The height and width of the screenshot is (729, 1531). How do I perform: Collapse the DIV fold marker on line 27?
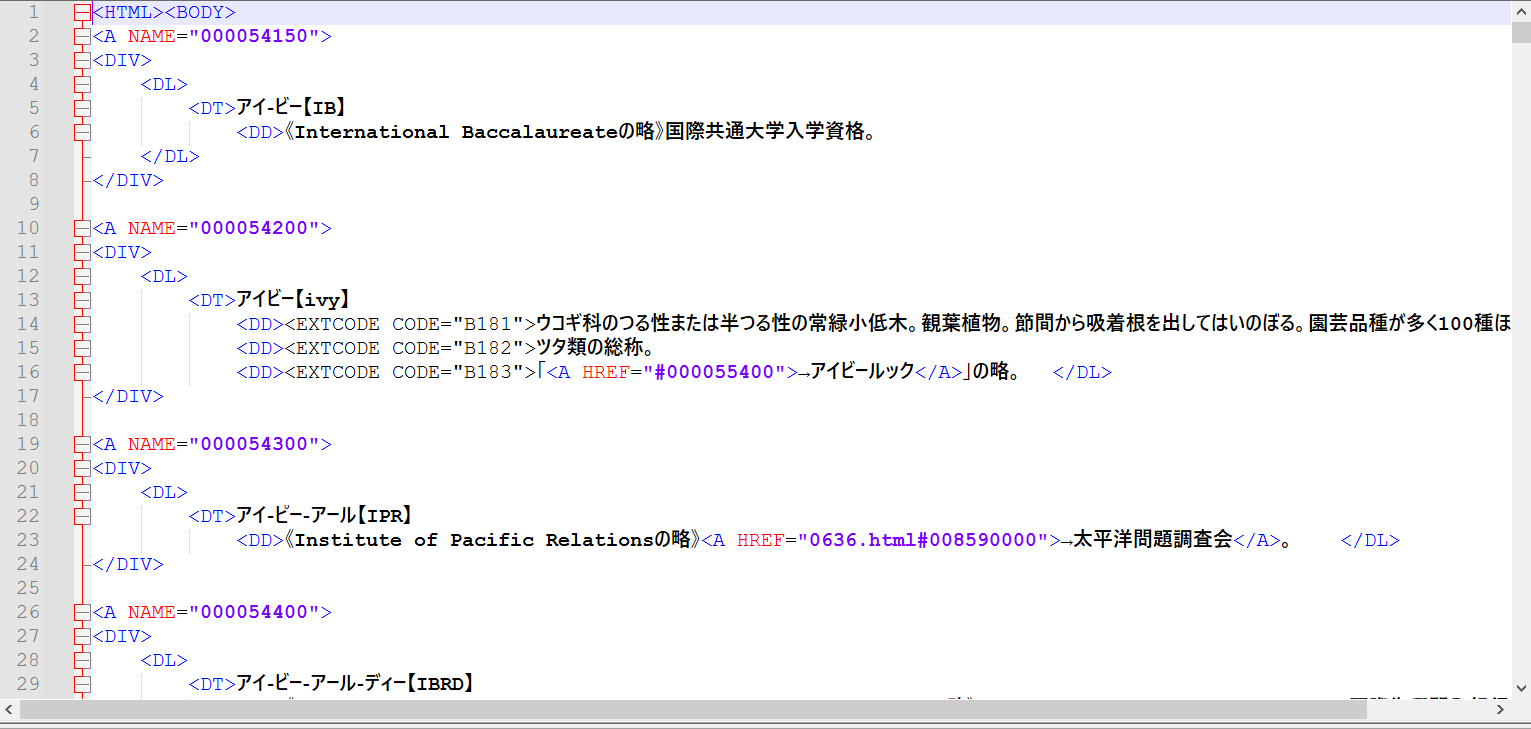pyautogui.click(x=81, y=636)
